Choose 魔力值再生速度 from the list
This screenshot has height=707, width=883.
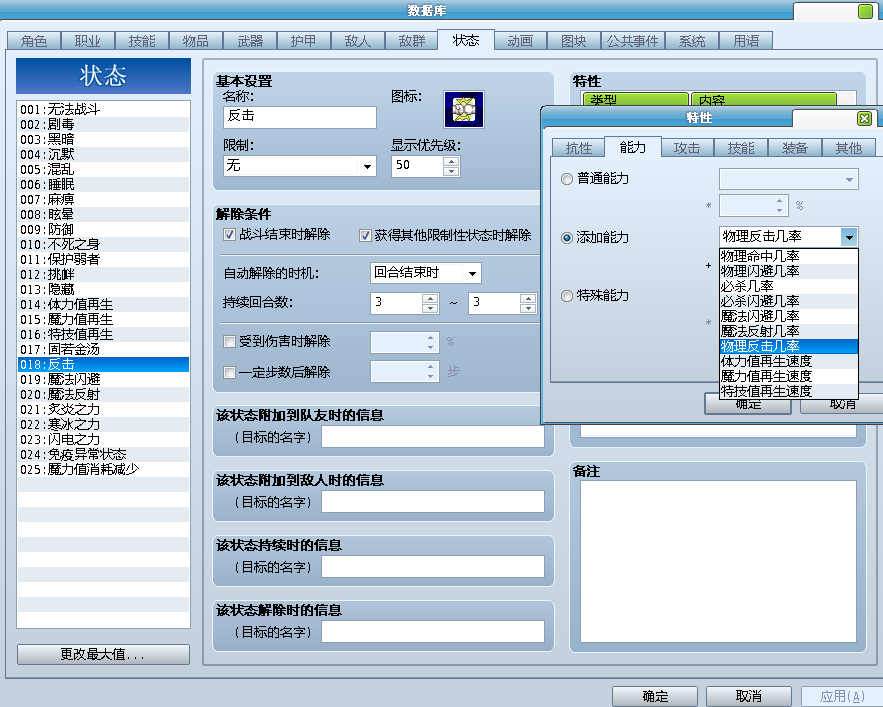pos(788,376)
